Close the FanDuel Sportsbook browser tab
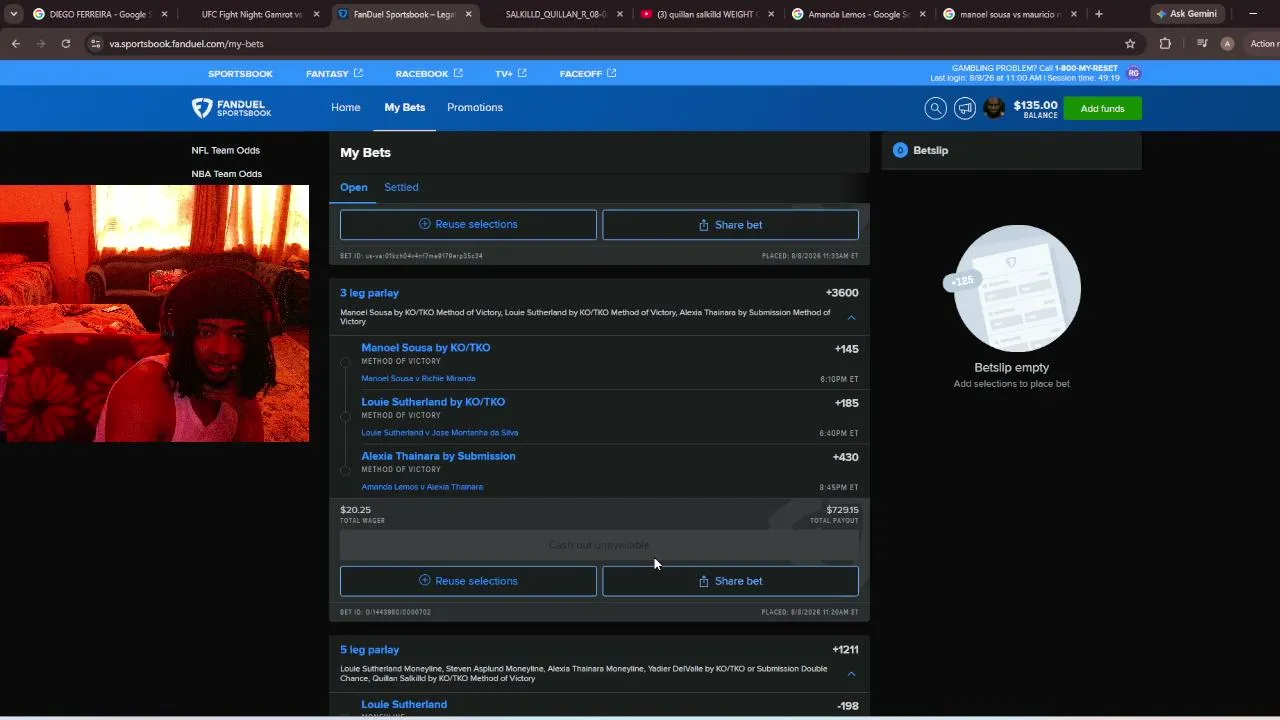 pyautogui.click(x=467, y=14)
